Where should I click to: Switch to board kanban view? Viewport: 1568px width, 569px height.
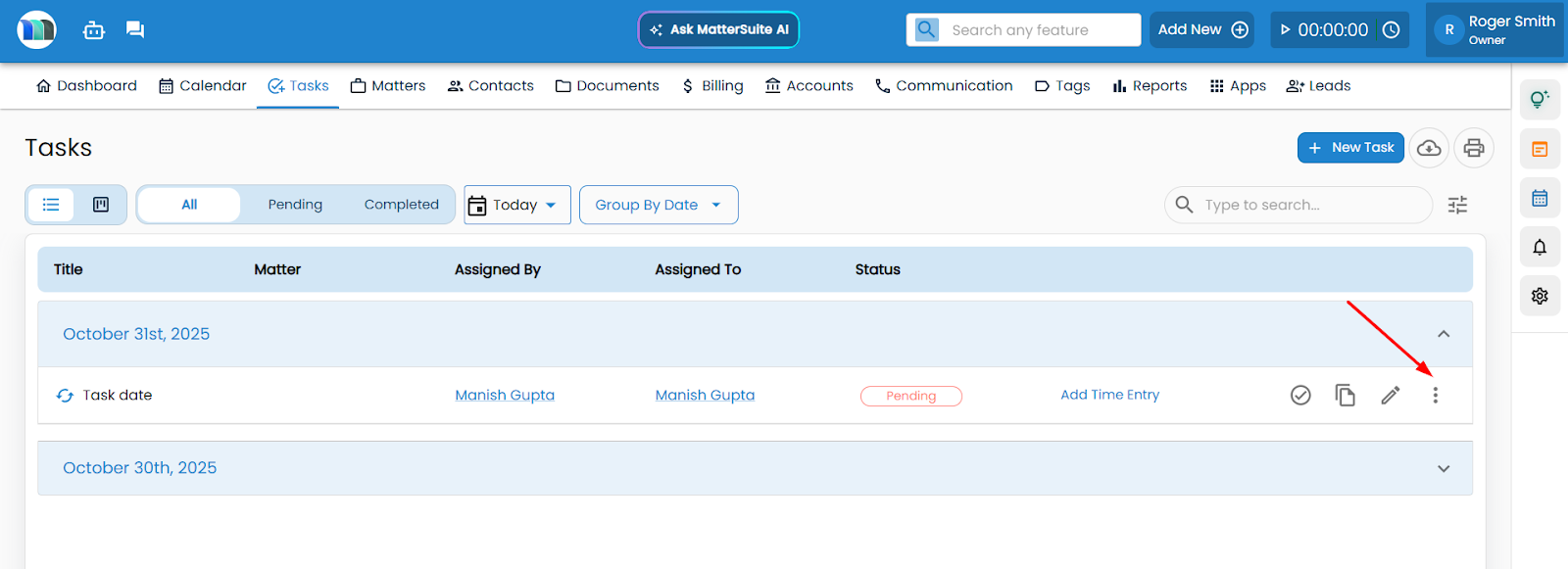pos(101,205)
